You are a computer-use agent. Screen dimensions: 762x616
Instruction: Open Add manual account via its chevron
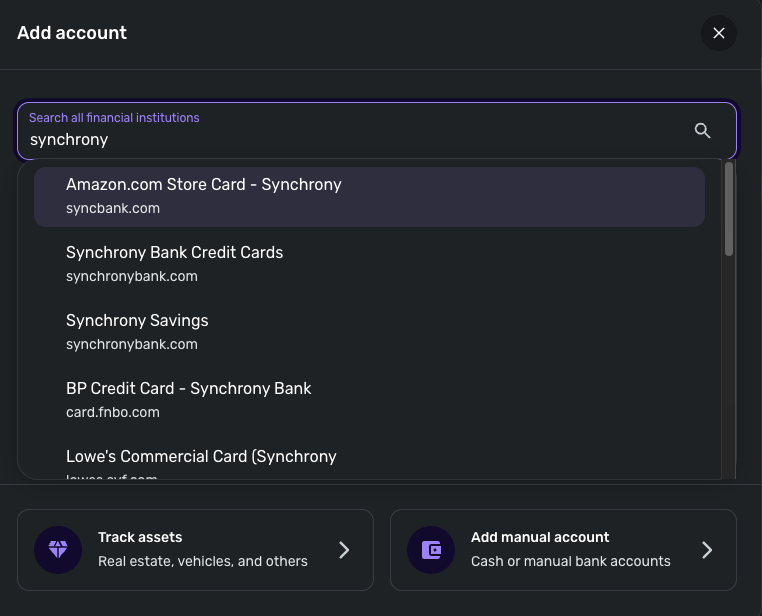[x=707, y=549]
